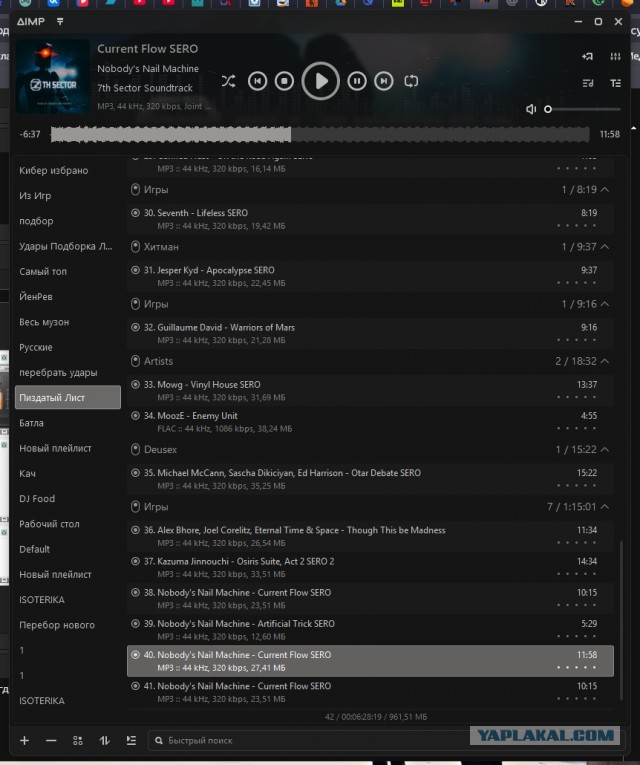The width and height of the screenshot is (640, 765).
Task: Select track 38 Current Flow SERO
Action: tap(370, 599)
